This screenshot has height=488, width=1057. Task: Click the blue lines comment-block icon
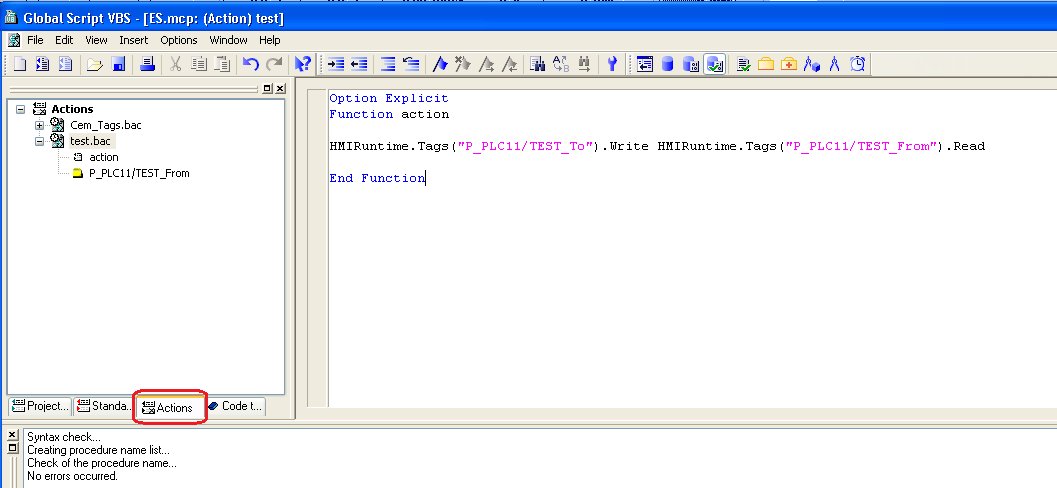click(x=388, y=64)
